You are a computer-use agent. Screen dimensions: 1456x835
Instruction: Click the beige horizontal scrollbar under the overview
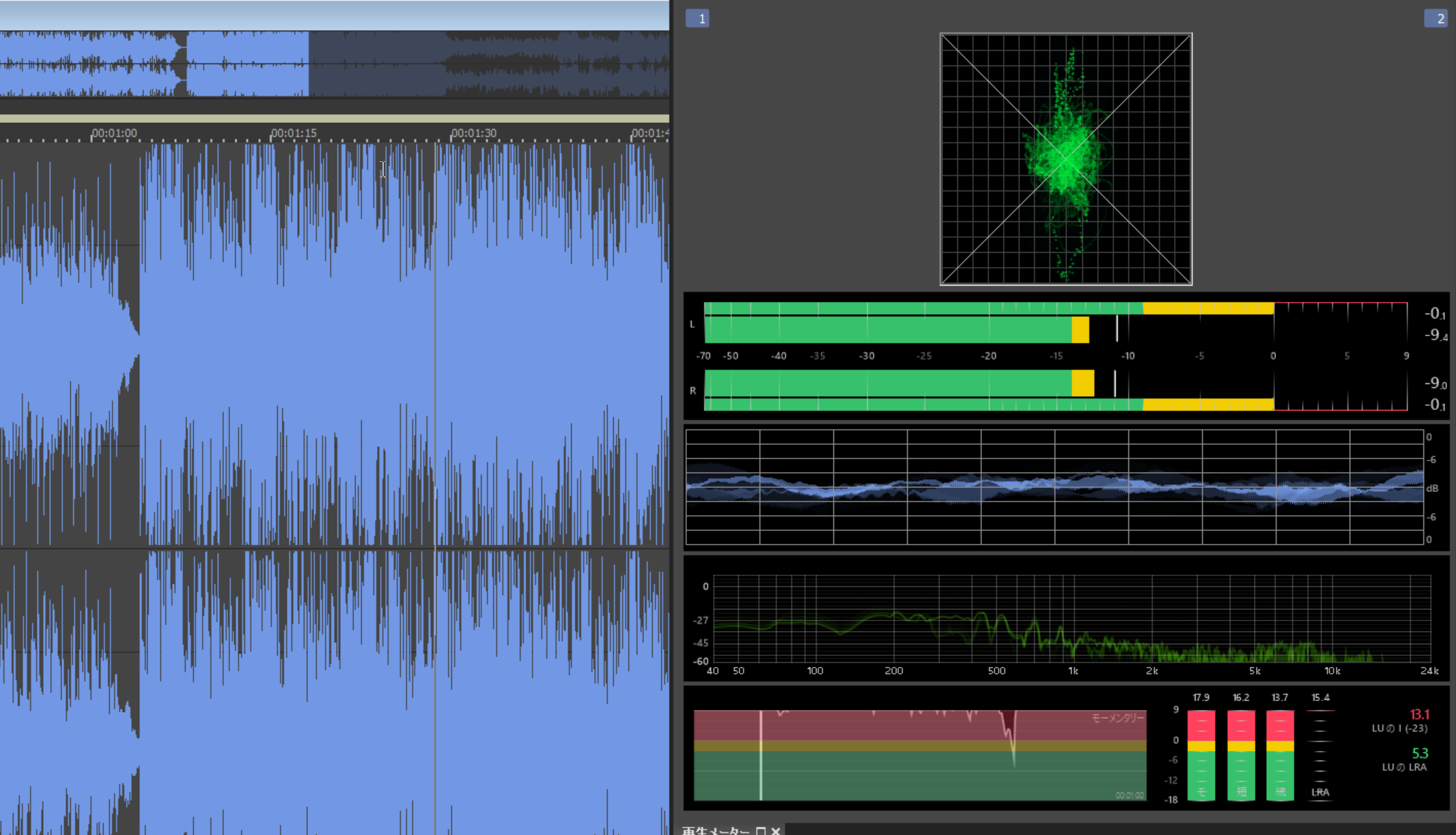pos(334,119)
